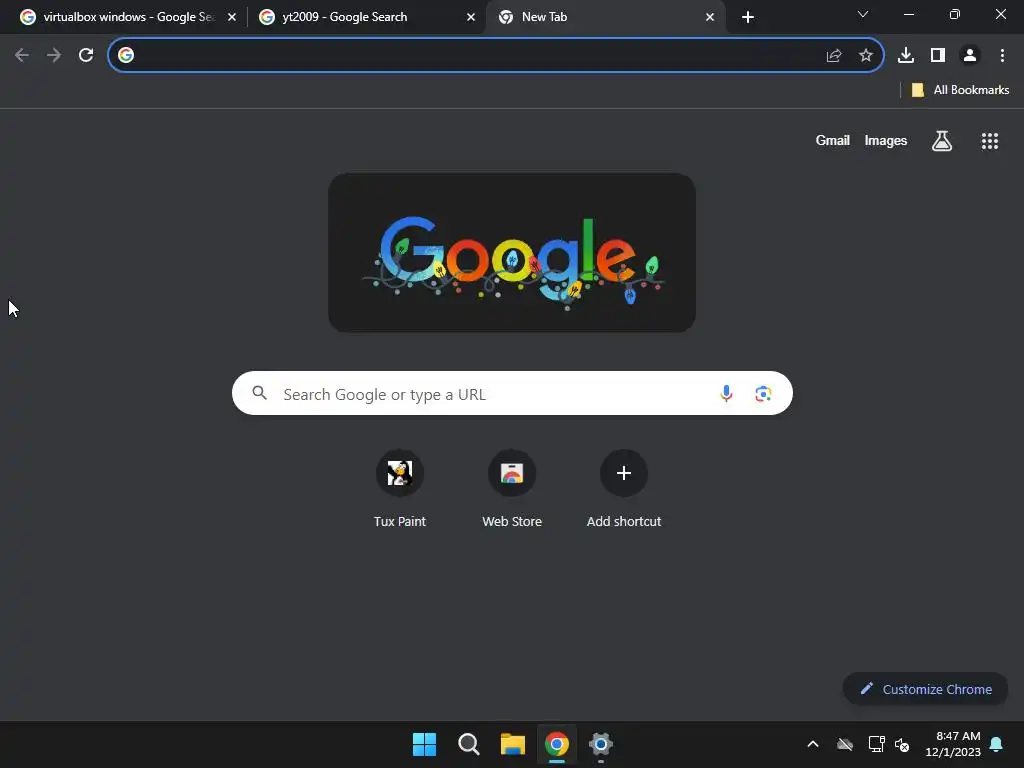
Task: Open the Google apps grid
Action: [990, 140]
